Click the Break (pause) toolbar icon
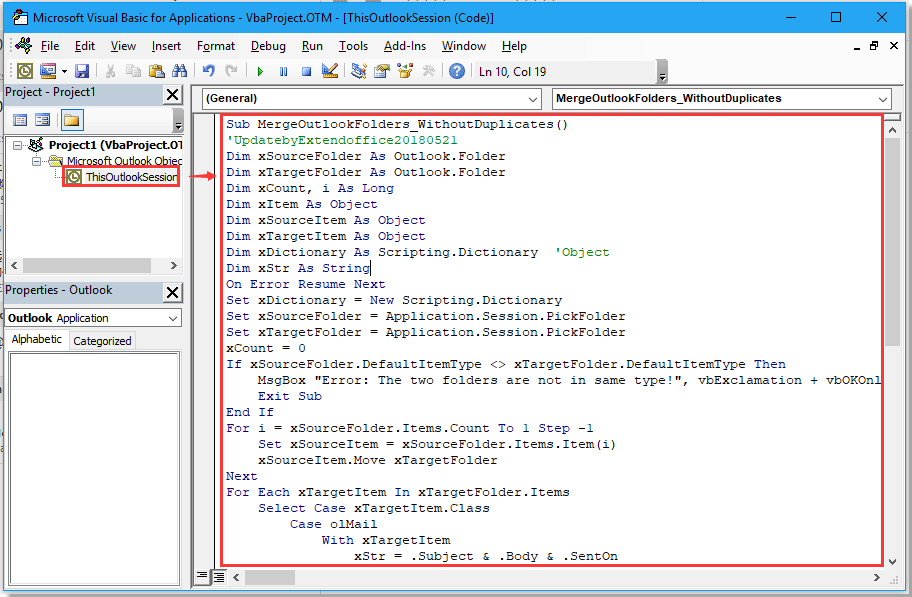 [x=283, y=71]
